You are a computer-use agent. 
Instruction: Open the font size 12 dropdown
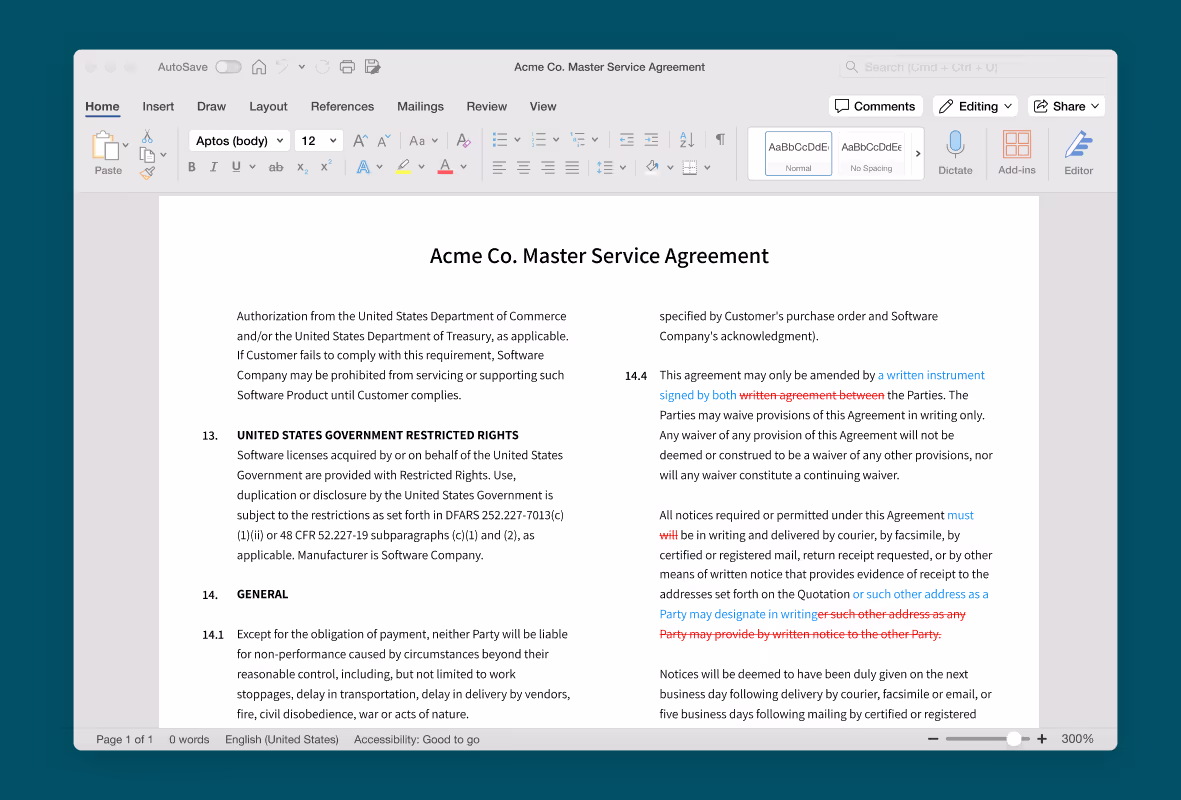(318, 141)
